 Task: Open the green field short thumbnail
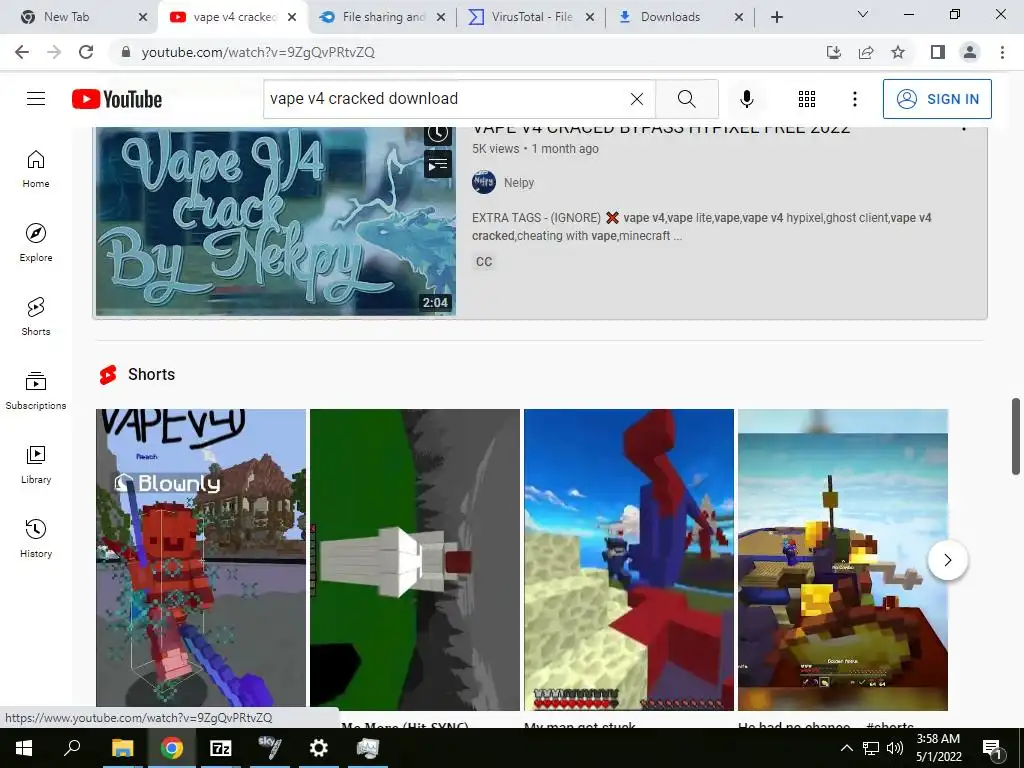415,559
